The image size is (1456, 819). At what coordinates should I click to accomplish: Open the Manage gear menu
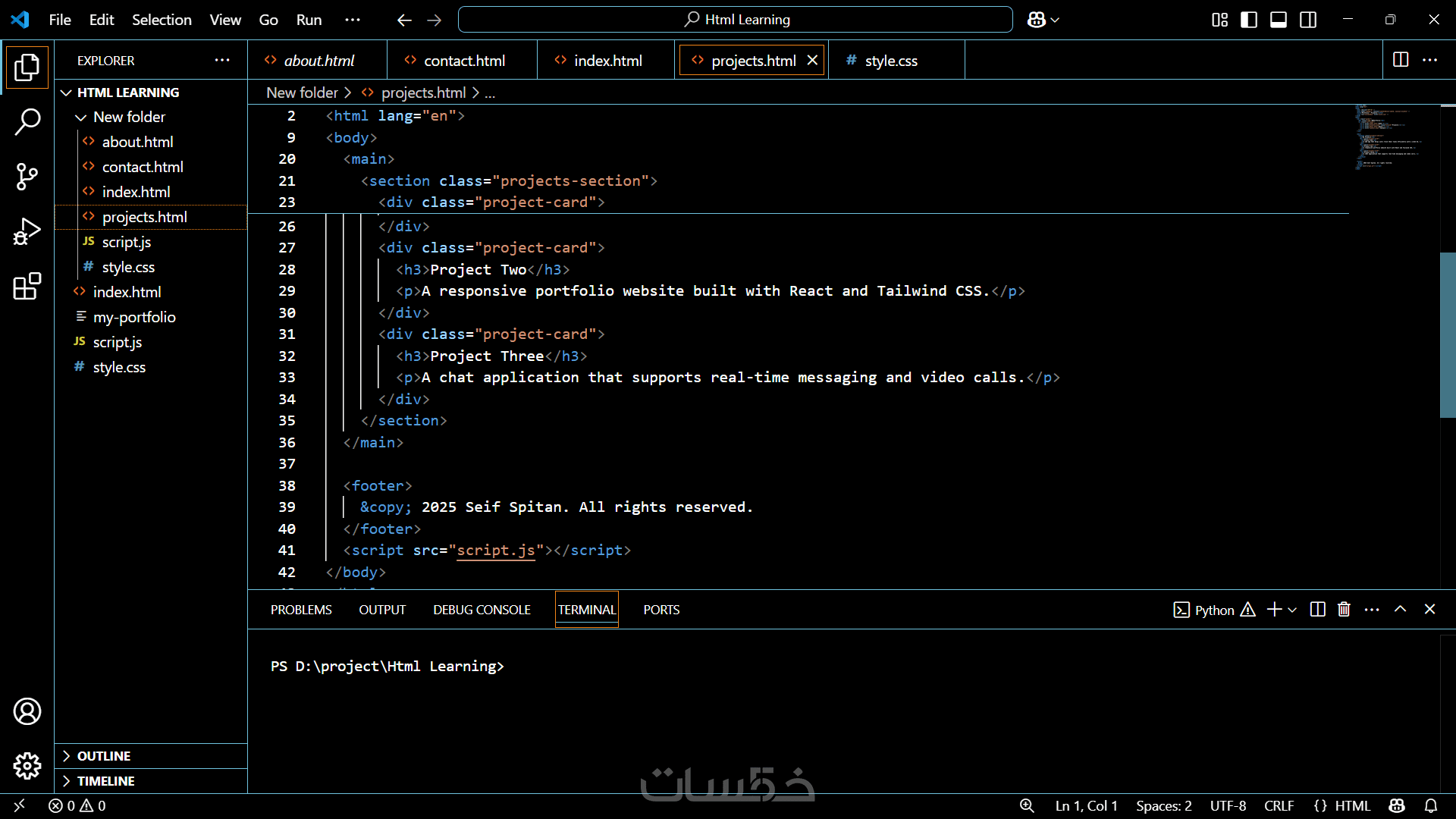coord(27,766)
